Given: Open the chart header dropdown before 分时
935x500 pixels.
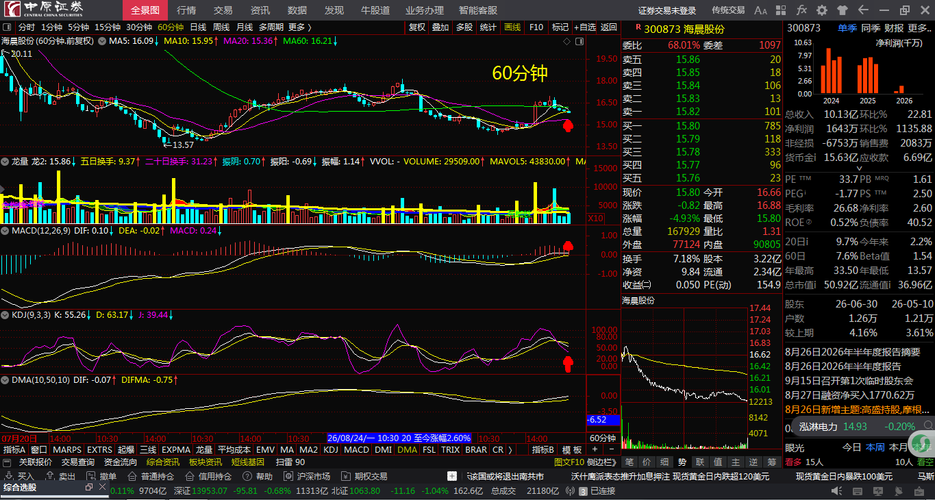Looking at the screenshot, I should 7,27.
